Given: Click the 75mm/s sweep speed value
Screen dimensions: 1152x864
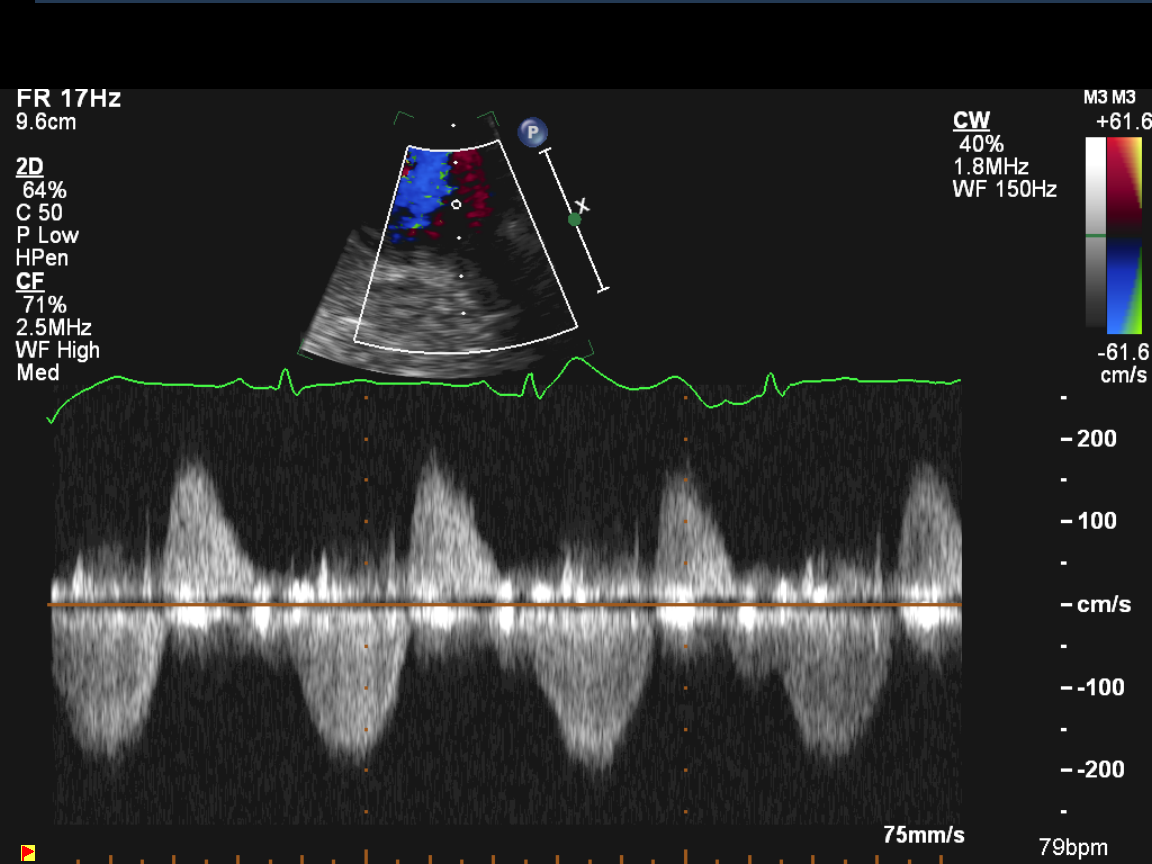Looking at the screenshot, I should click(924, 835).
